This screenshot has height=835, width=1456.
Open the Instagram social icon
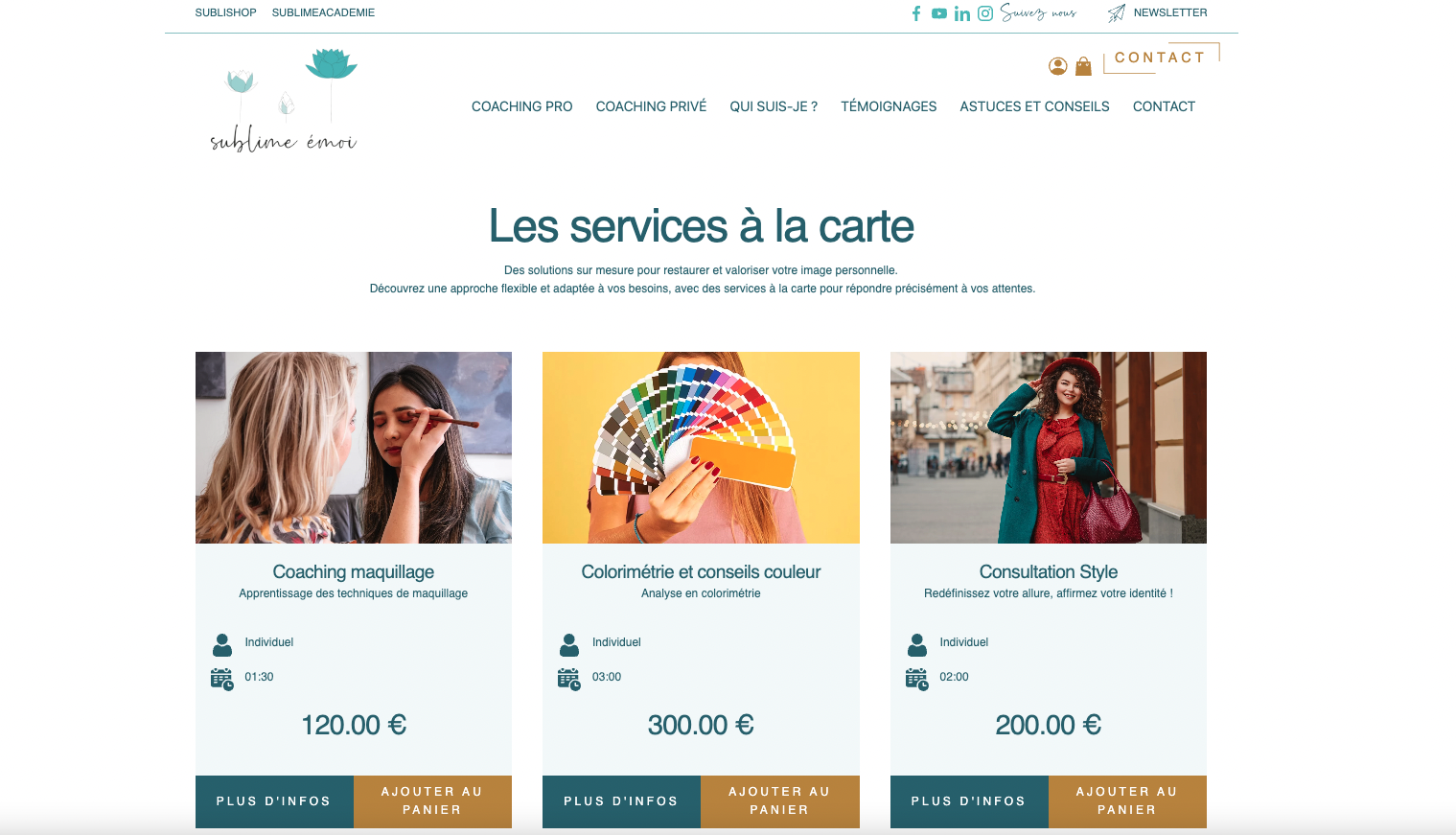pyautogui.click(x=985, y=13)
